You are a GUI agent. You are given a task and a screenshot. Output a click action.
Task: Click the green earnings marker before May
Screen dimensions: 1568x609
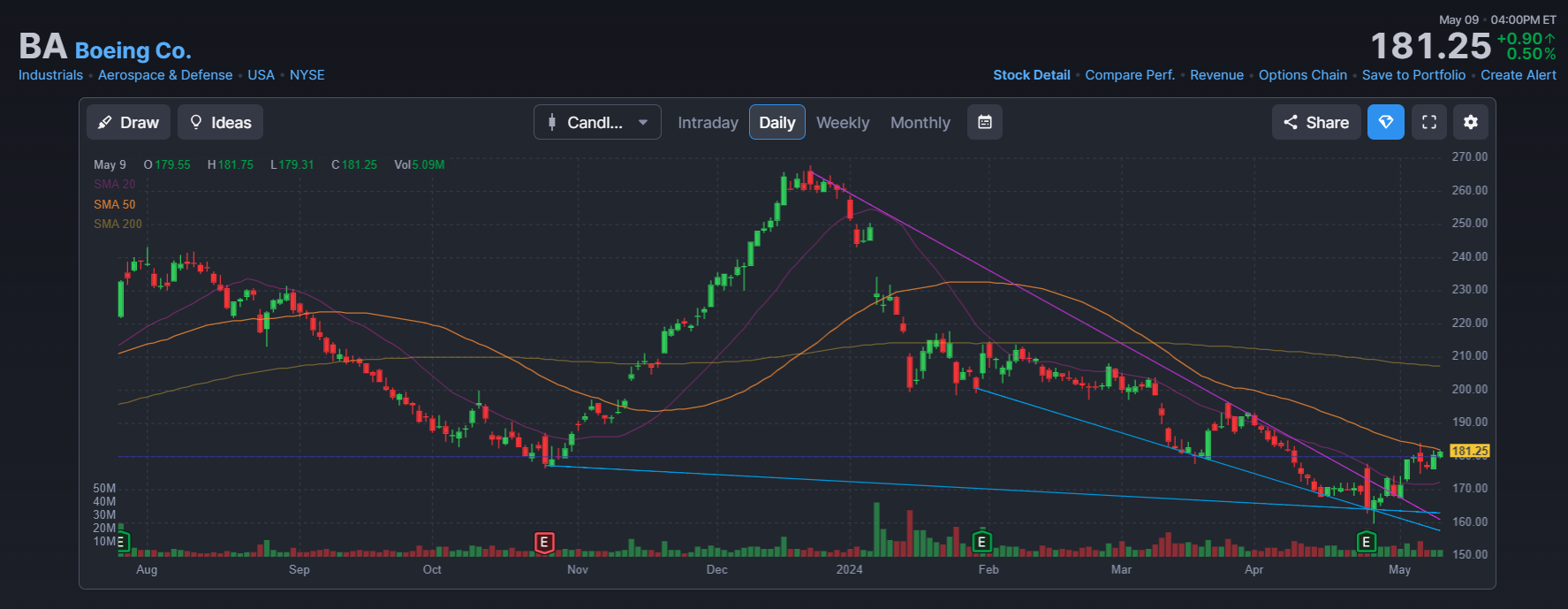[1367, 542]
